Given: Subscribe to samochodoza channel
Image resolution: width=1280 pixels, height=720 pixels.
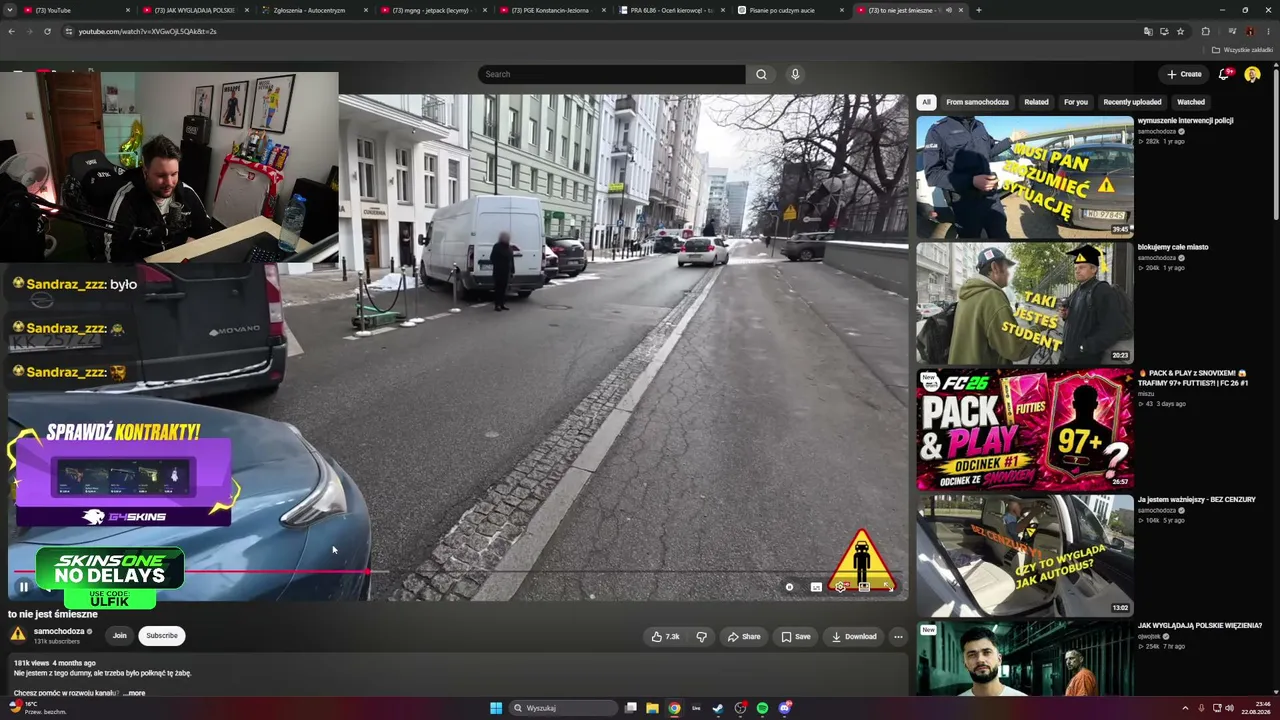Looking at the screenshot, I should 162,635.
